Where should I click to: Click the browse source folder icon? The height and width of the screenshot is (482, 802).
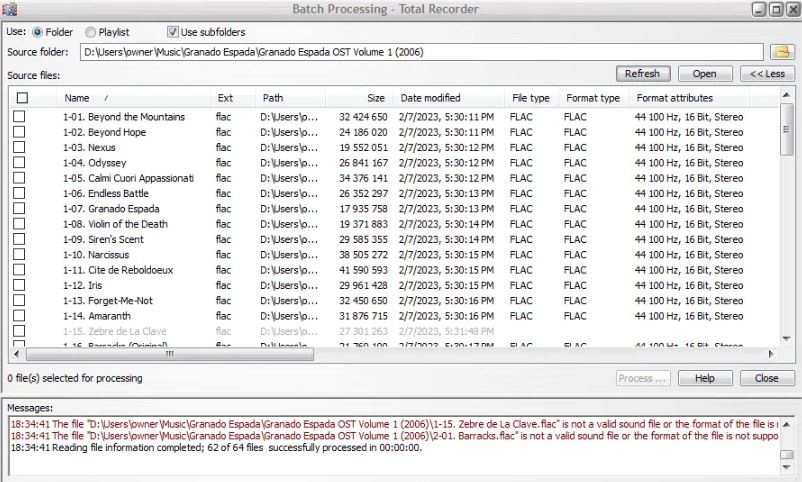point(783,52)
